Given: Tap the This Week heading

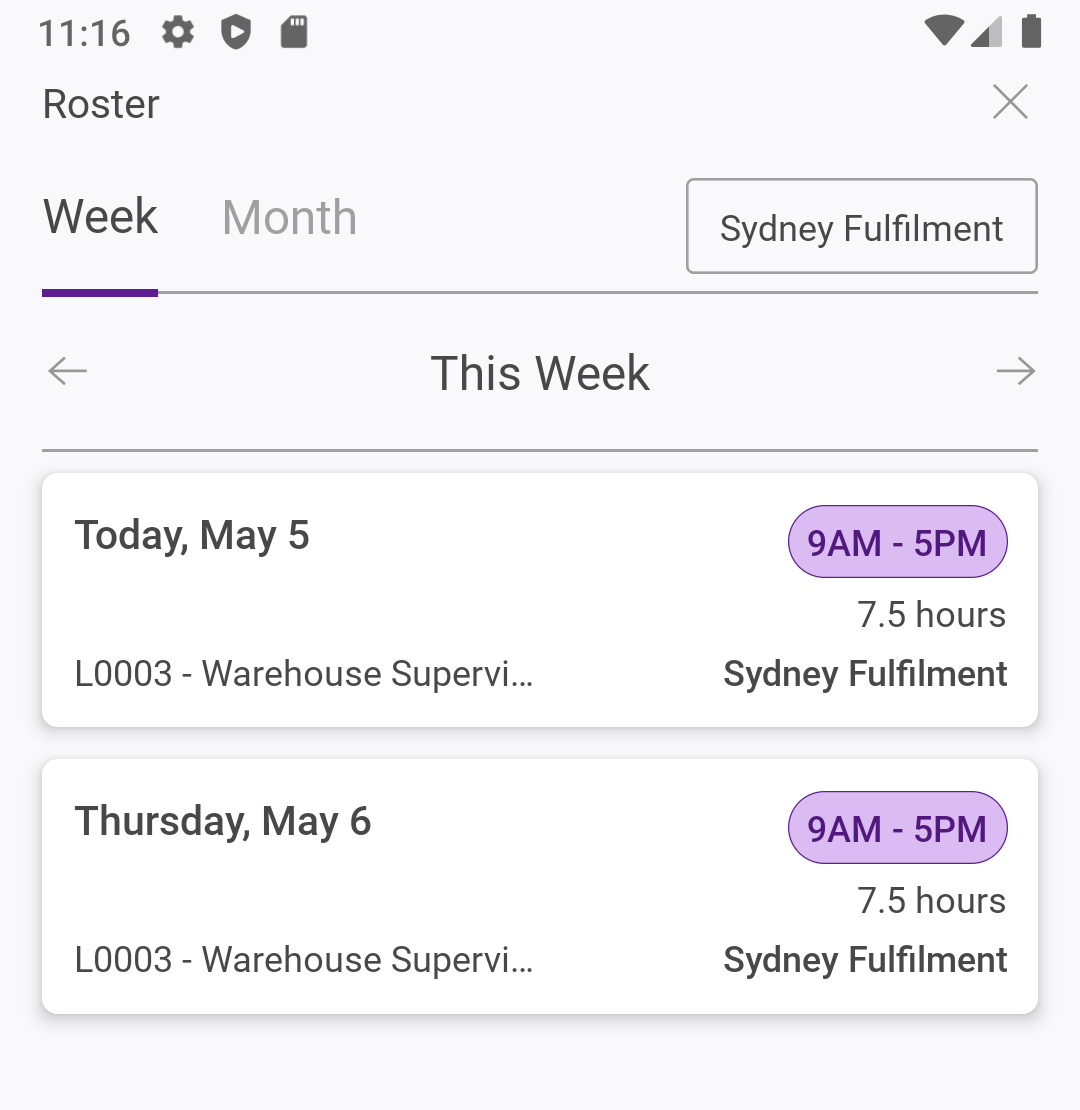Looking at the screenshot, I should click(540, 374).
